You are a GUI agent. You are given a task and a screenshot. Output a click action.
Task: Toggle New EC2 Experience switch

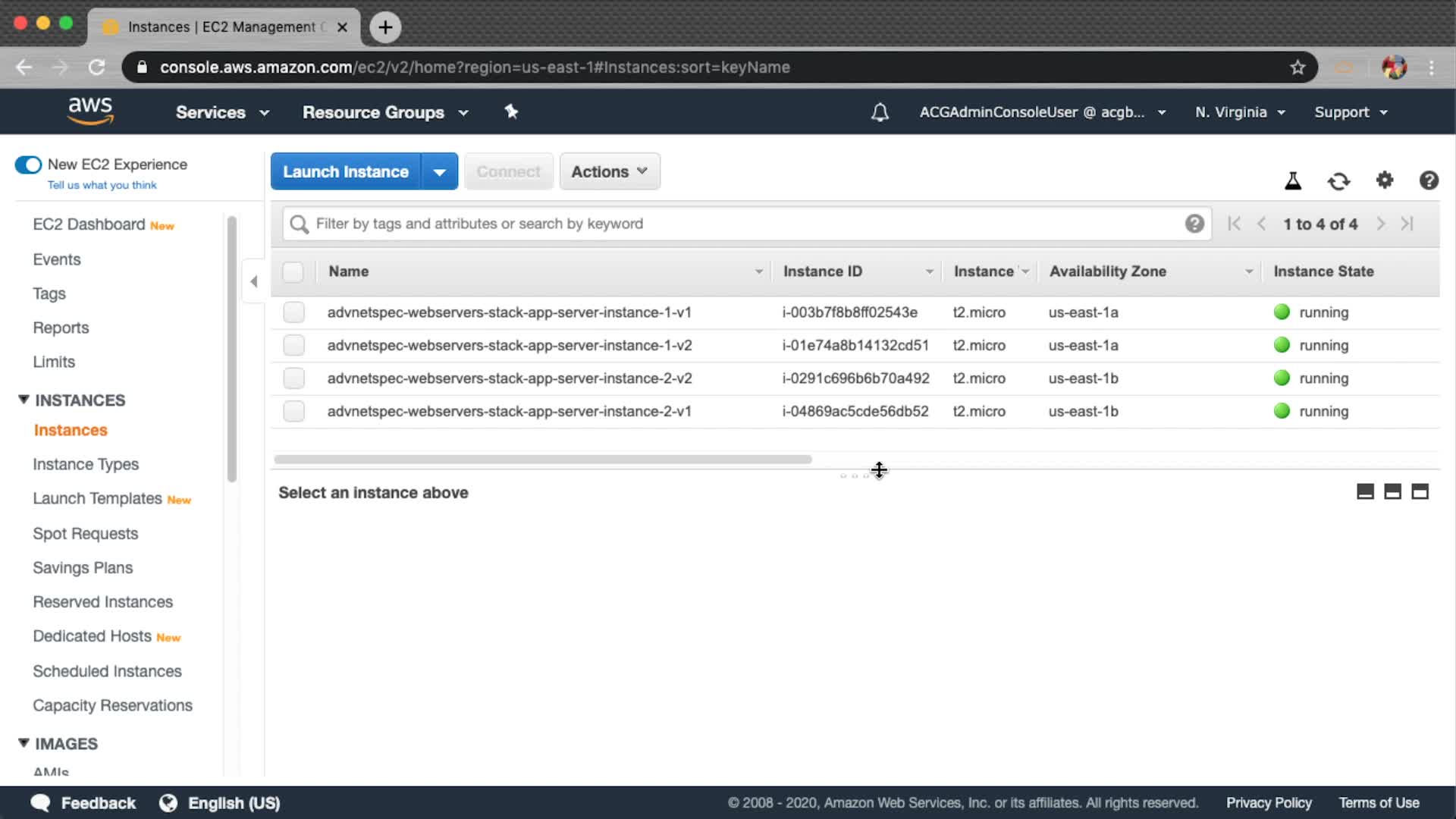click(x=29, y=165)
